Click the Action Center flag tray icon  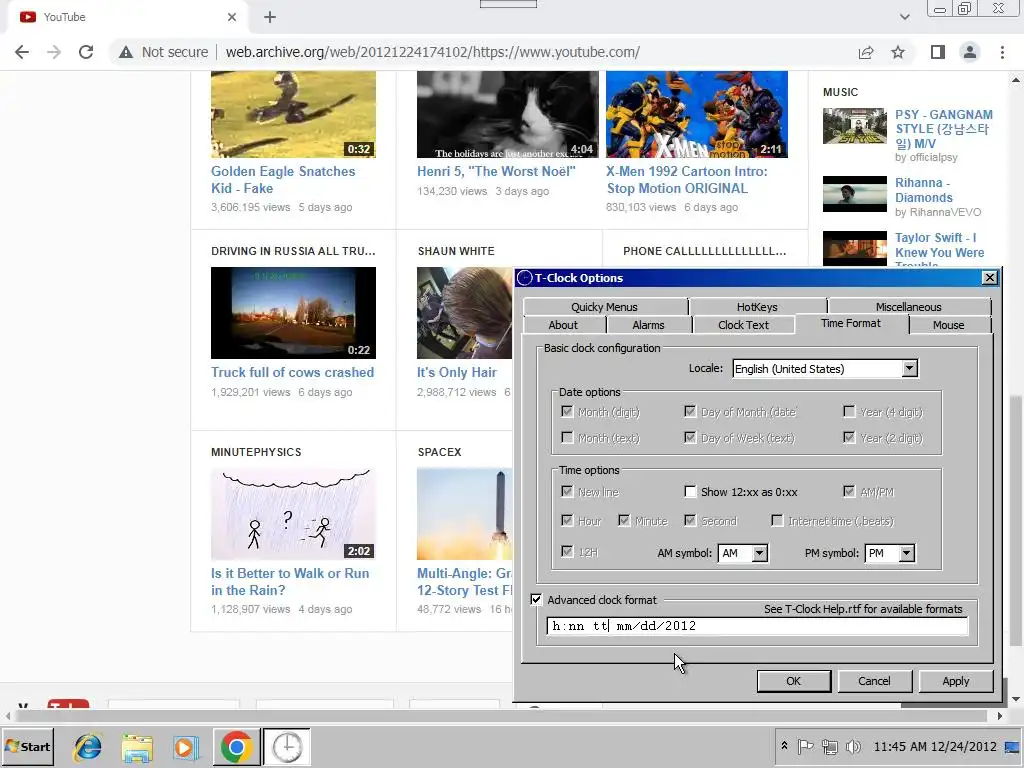805,746
